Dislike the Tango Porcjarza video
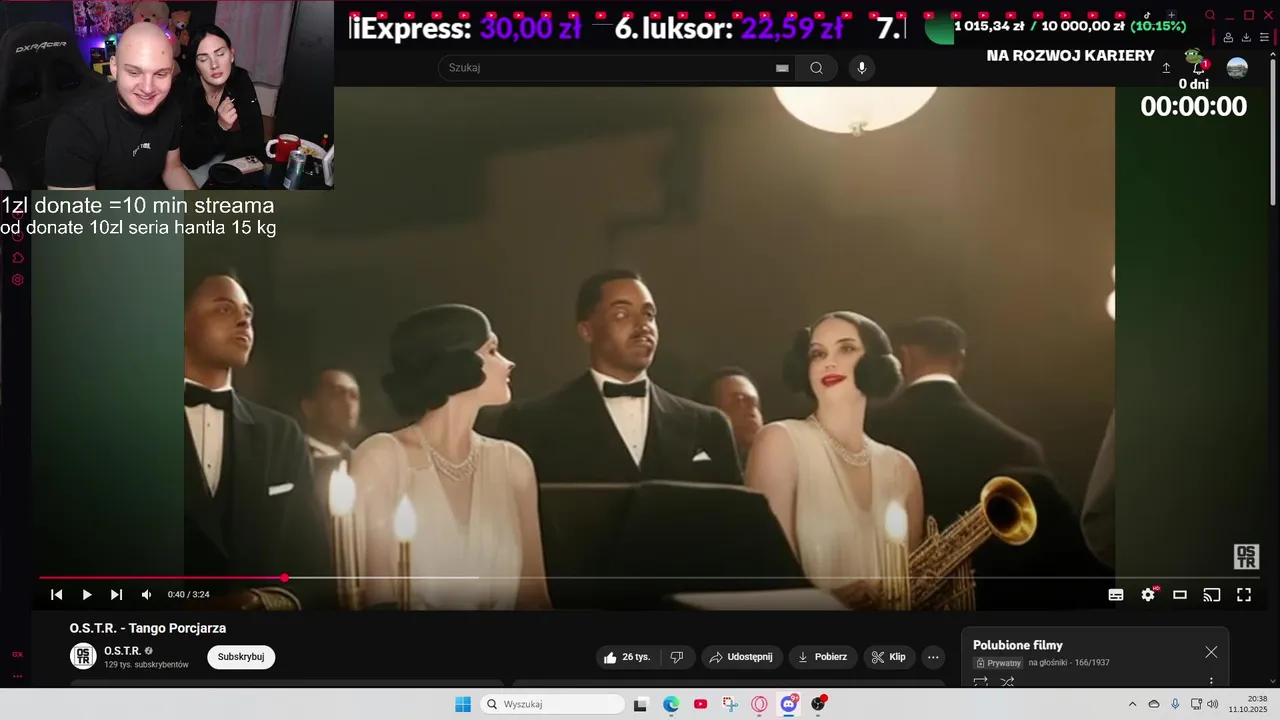The image size is (1280, 720). 677,657
